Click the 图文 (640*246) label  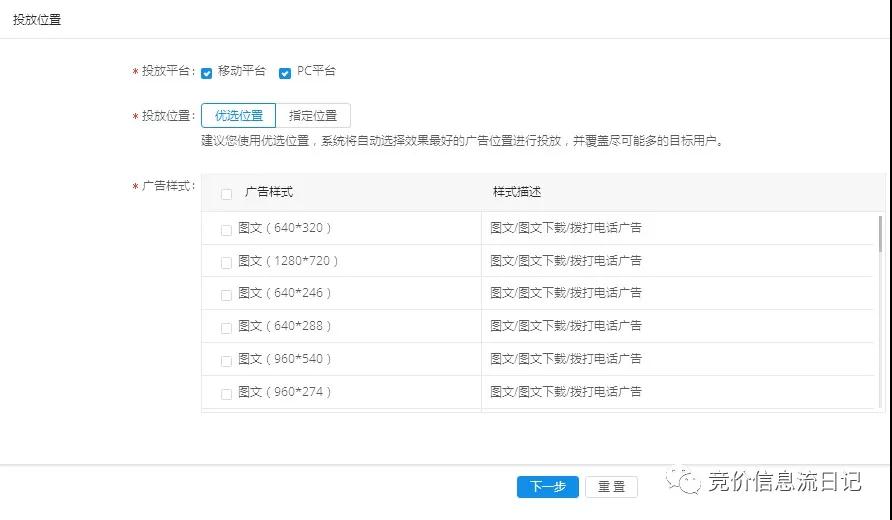click(x=284, y=293)
